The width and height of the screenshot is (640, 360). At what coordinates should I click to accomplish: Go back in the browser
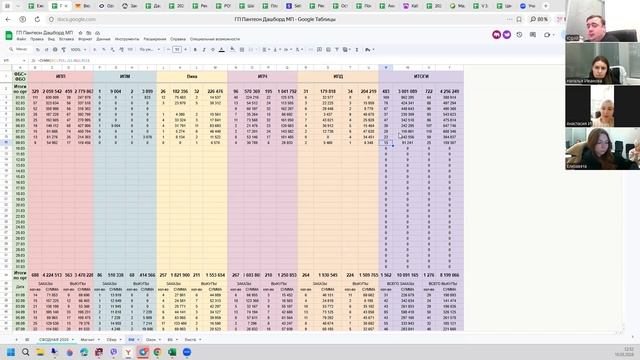click(8, 19)
